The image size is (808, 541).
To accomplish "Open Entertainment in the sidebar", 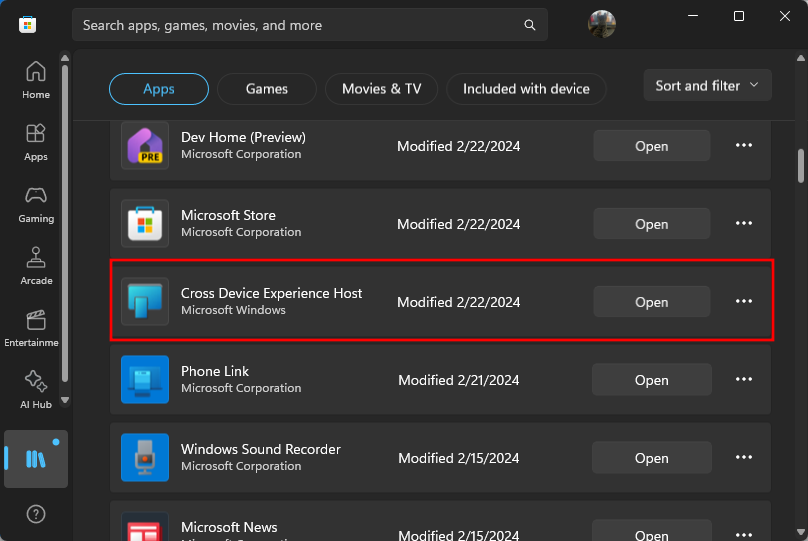I will pyautogui.click(x=32, y=328).
